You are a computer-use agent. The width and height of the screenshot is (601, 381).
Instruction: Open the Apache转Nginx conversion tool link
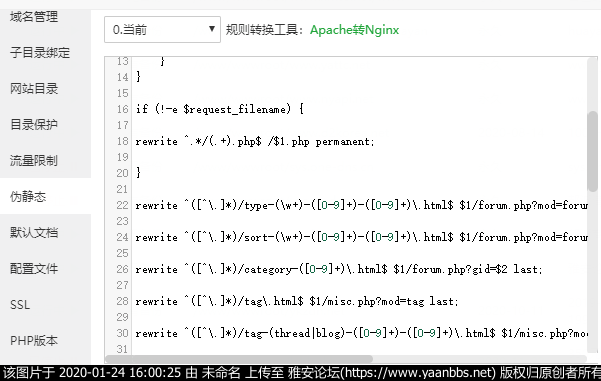354,30
